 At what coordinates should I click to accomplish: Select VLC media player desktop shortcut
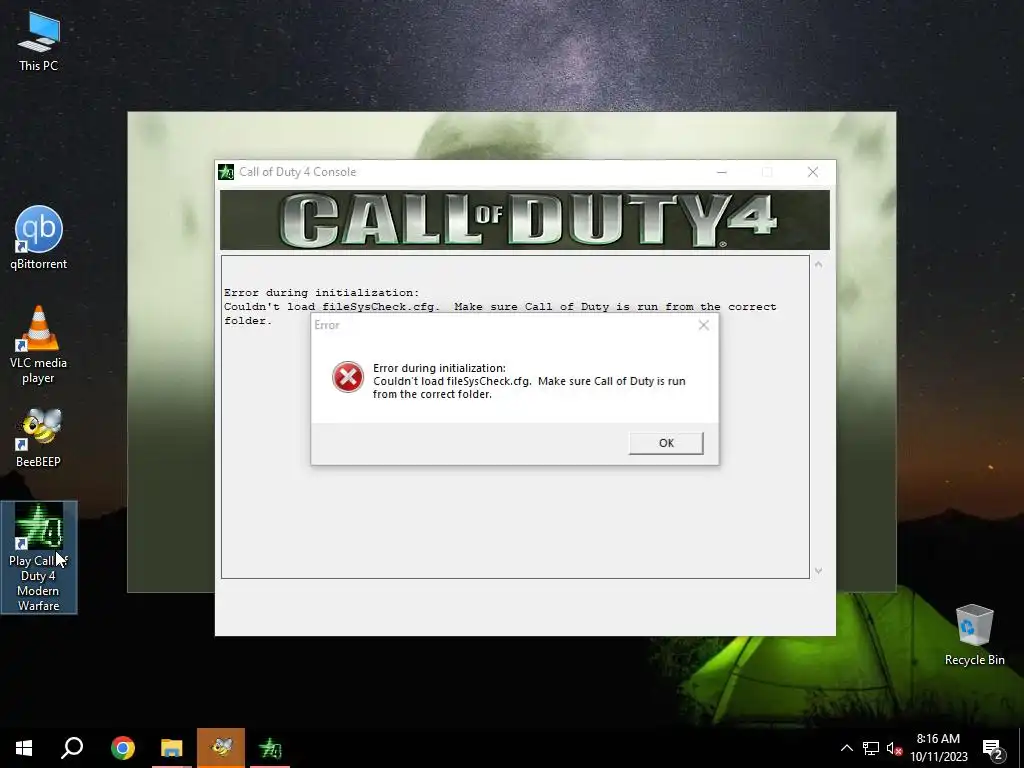(39, 345)
